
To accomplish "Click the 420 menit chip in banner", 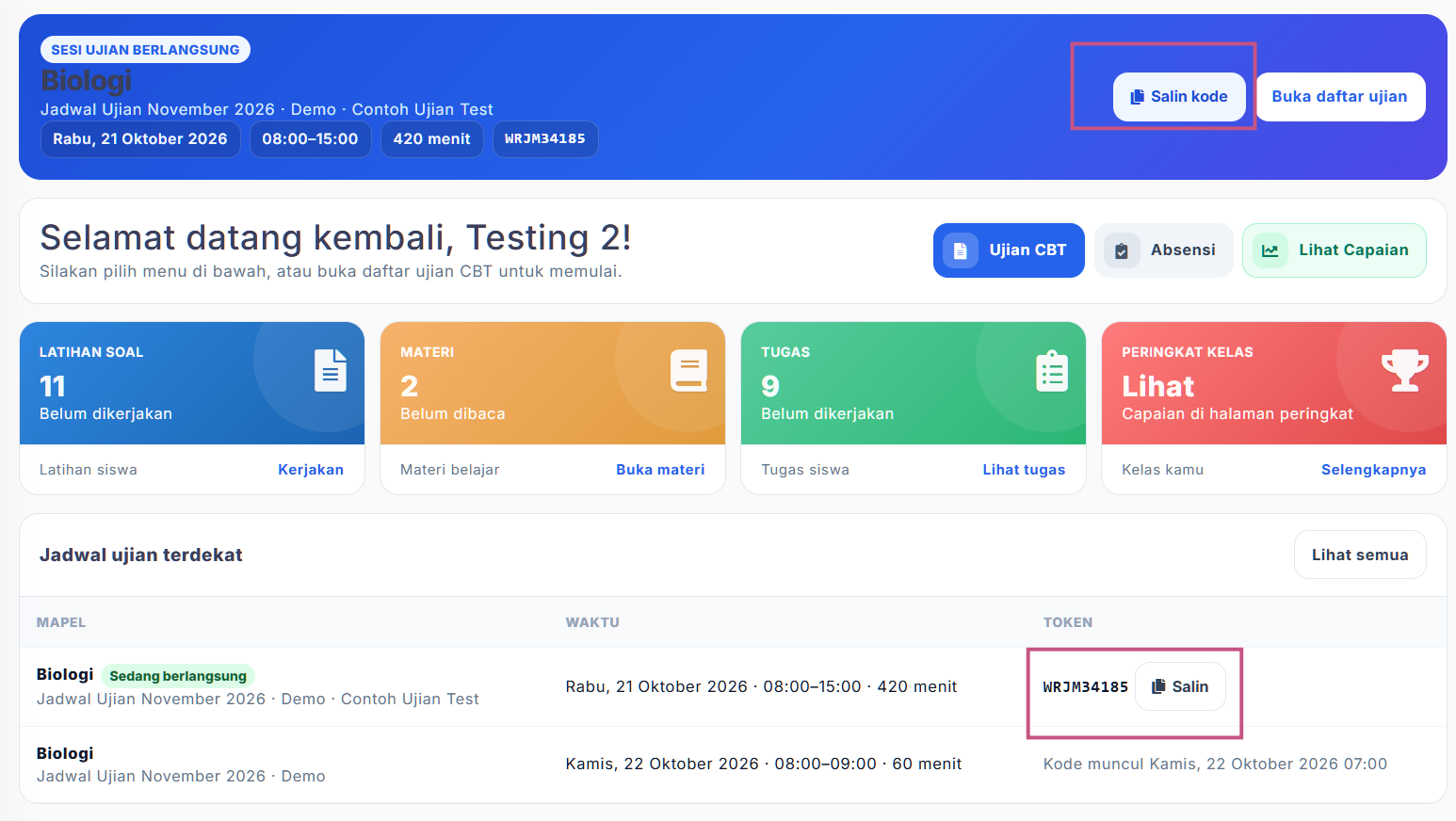I will pos(431,139).
